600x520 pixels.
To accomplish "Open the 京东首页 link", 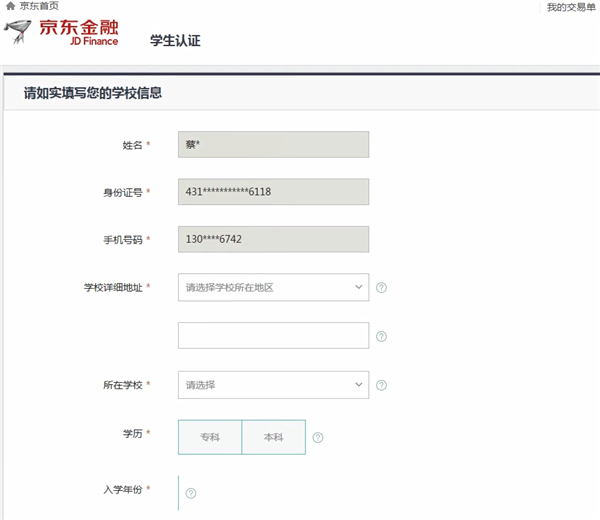I will click(x=39, y=6).
